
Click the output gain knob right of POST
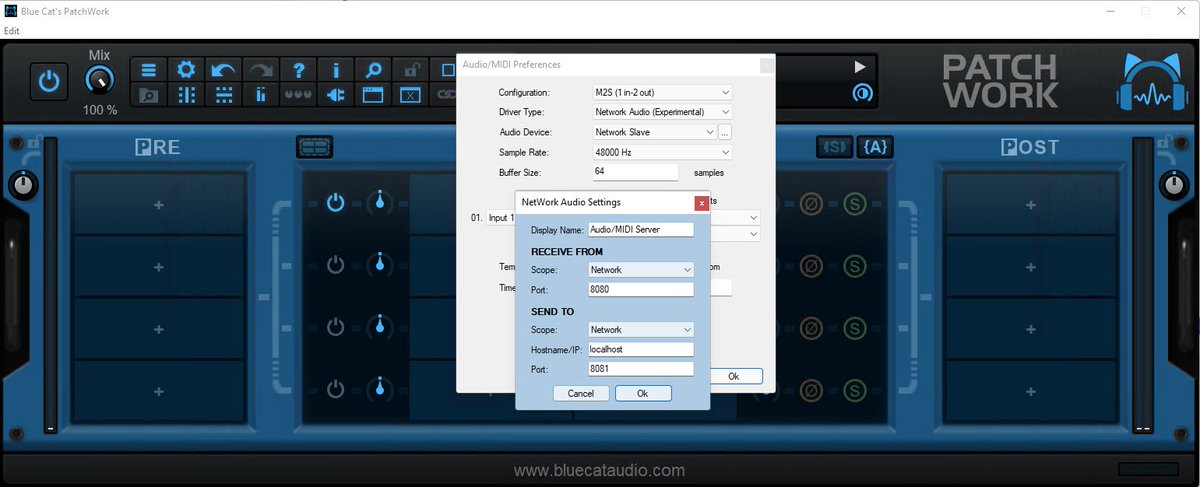point(1176,184)
